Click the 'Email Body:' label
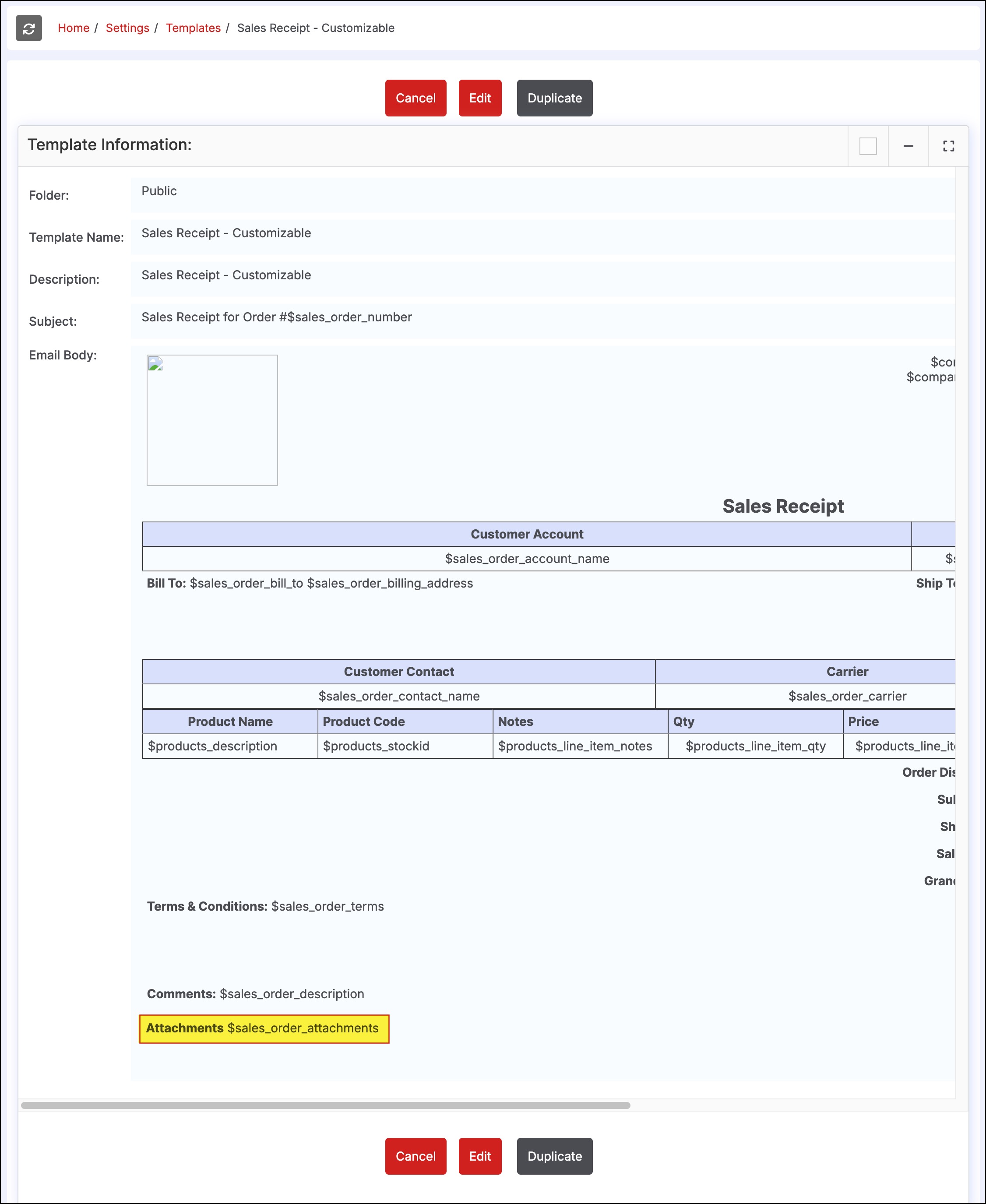986x1204 pixels. point(63,355)
